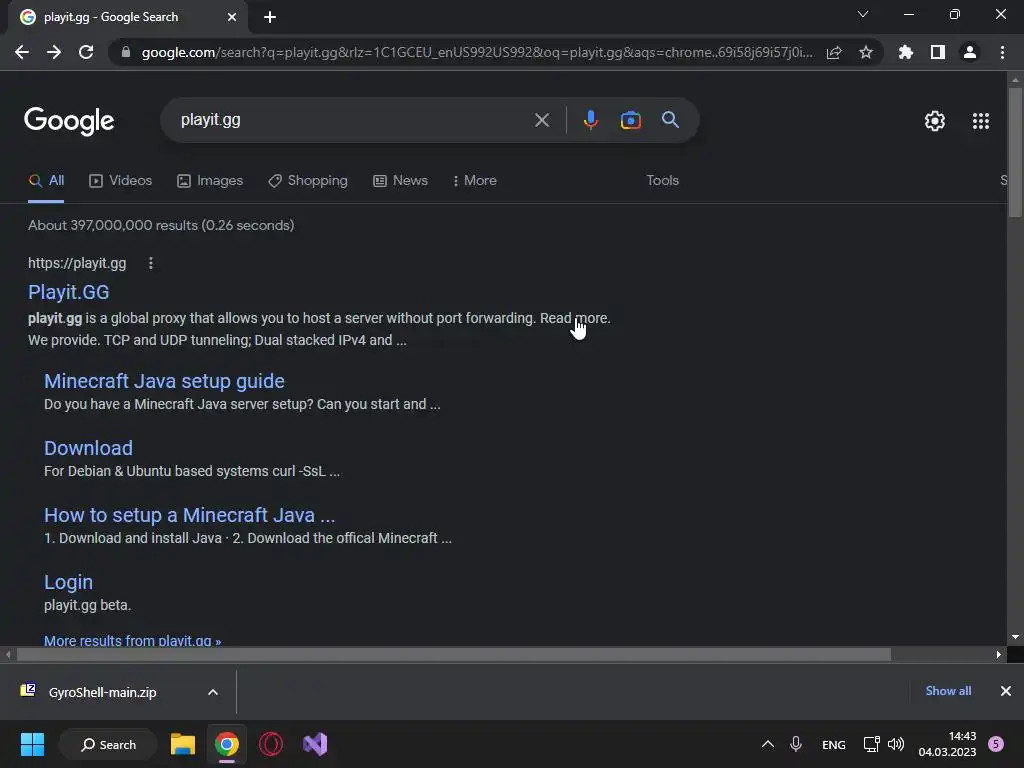The image size is (1024, 768).
Task: Open Chrome side panel
Action: click(x=938, y=52)
